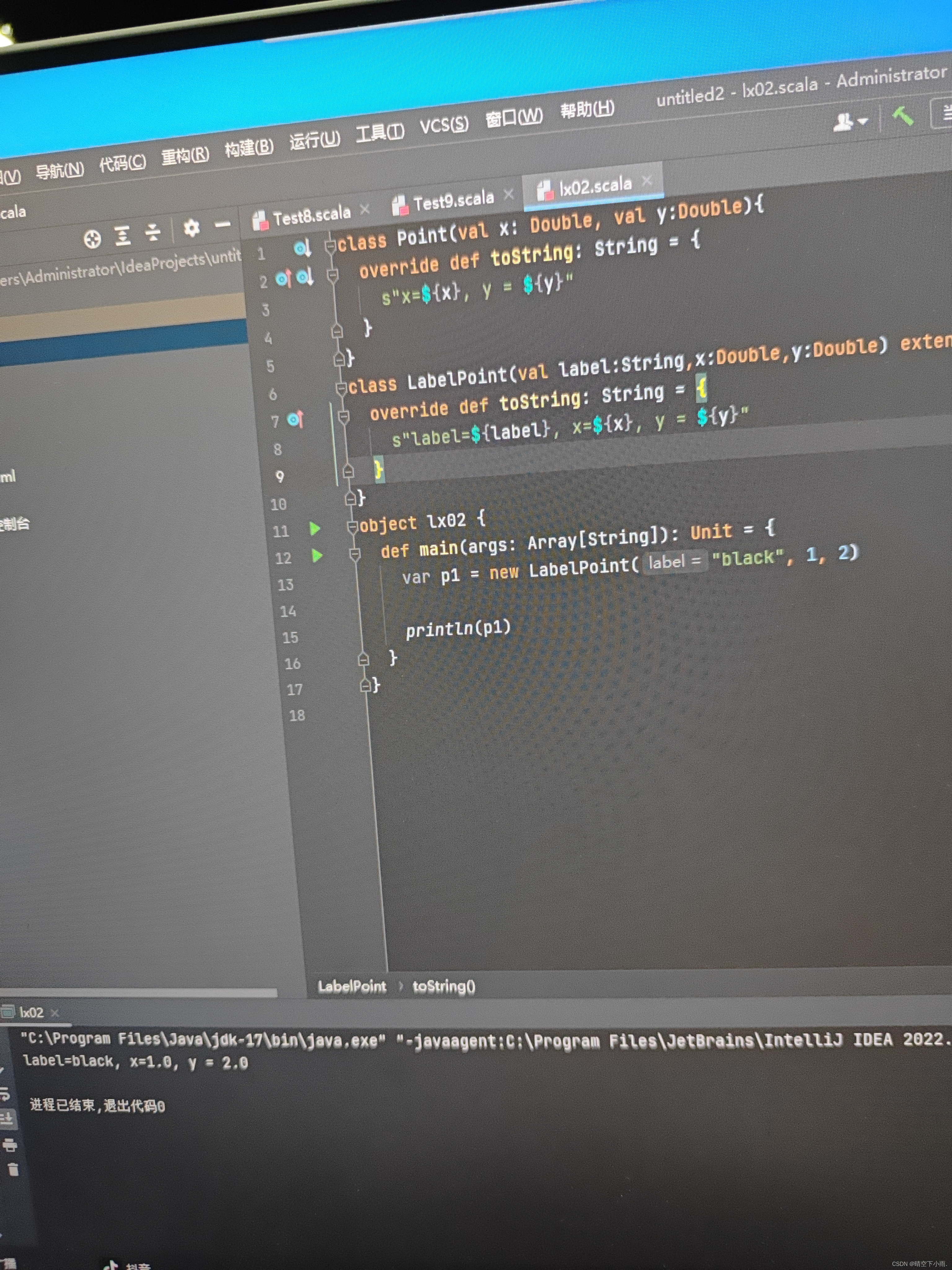The height and width of the screenshot is (1270, 952).
Task: Open the 运行(U) Run menu
Action: click(315, 140)
